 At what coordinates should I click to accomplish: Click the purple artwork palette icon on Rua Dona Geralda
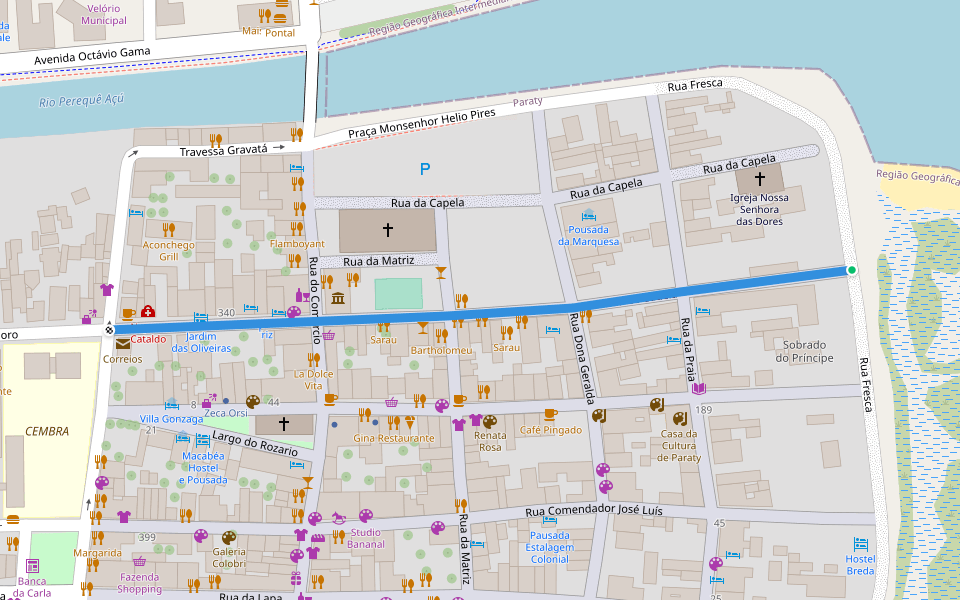coord(603,468)
